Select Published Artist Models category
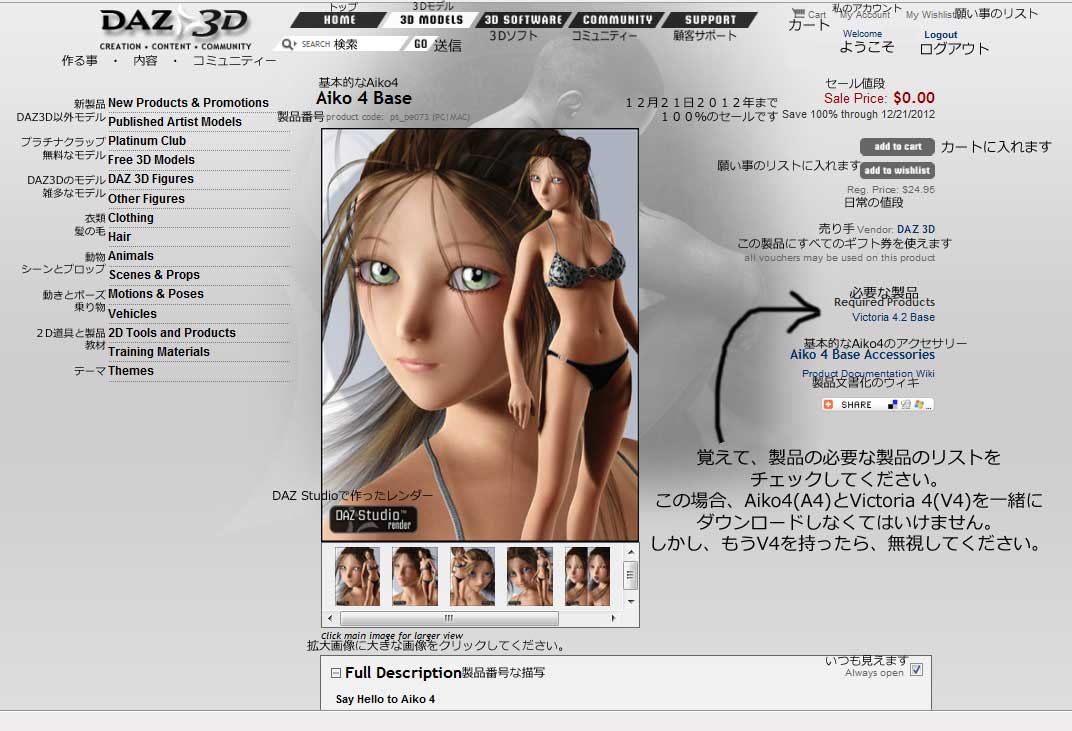This screenshot has height=731, width=1072. [x=175, y=122]
